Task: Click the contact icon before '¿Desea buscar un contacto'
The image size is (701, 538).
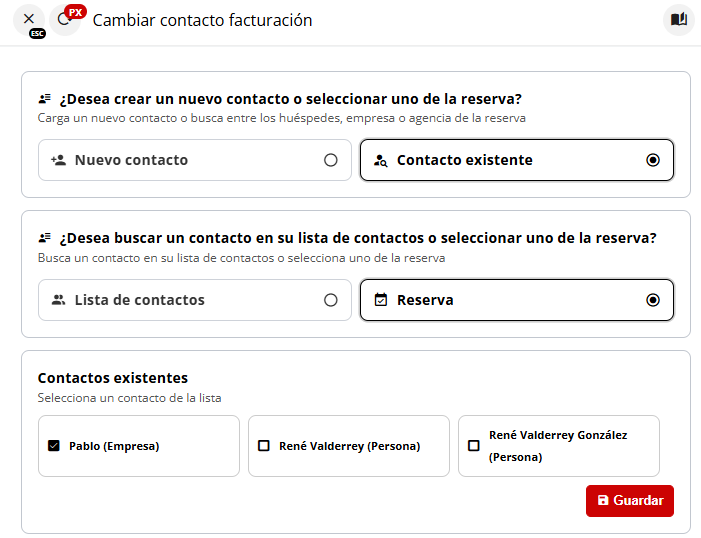Action: [x=44, y=239]
